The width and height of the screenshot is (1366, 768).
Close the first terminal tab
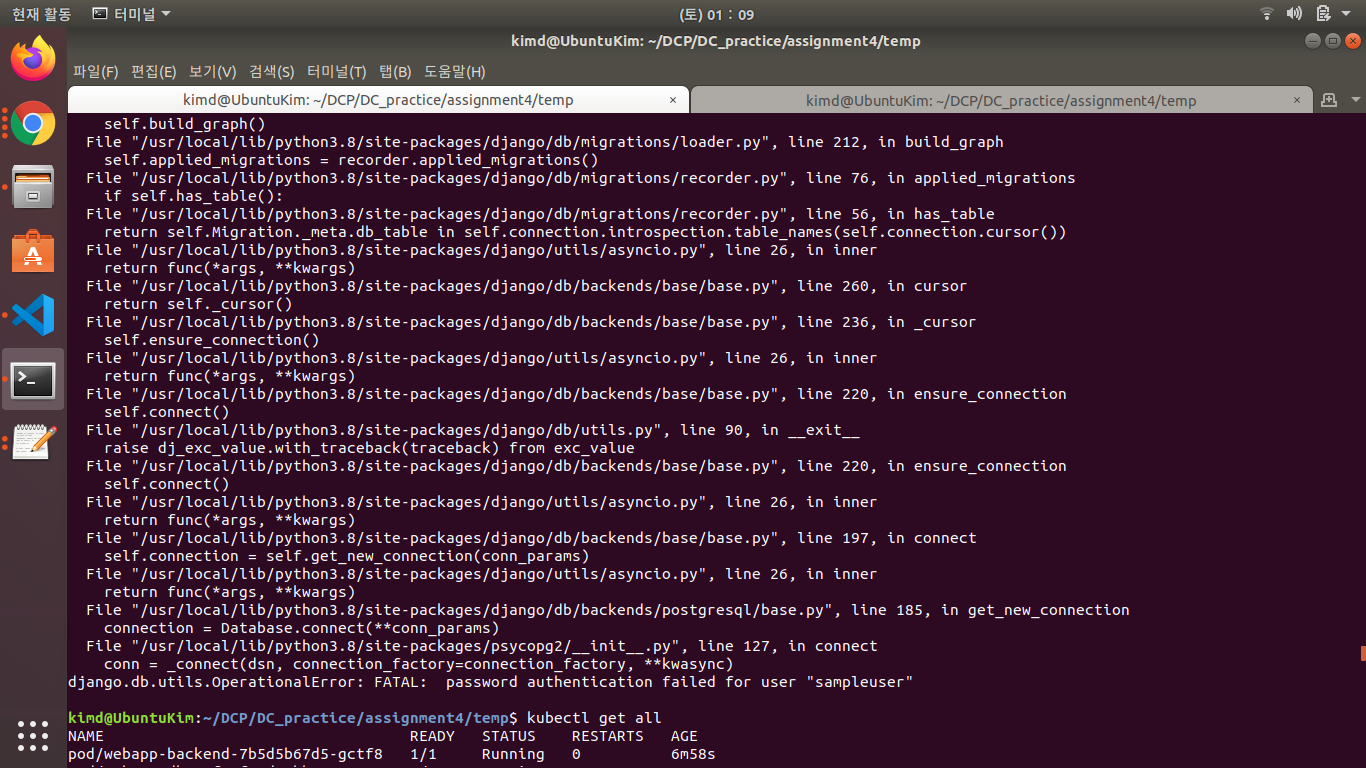click(673, 100)
